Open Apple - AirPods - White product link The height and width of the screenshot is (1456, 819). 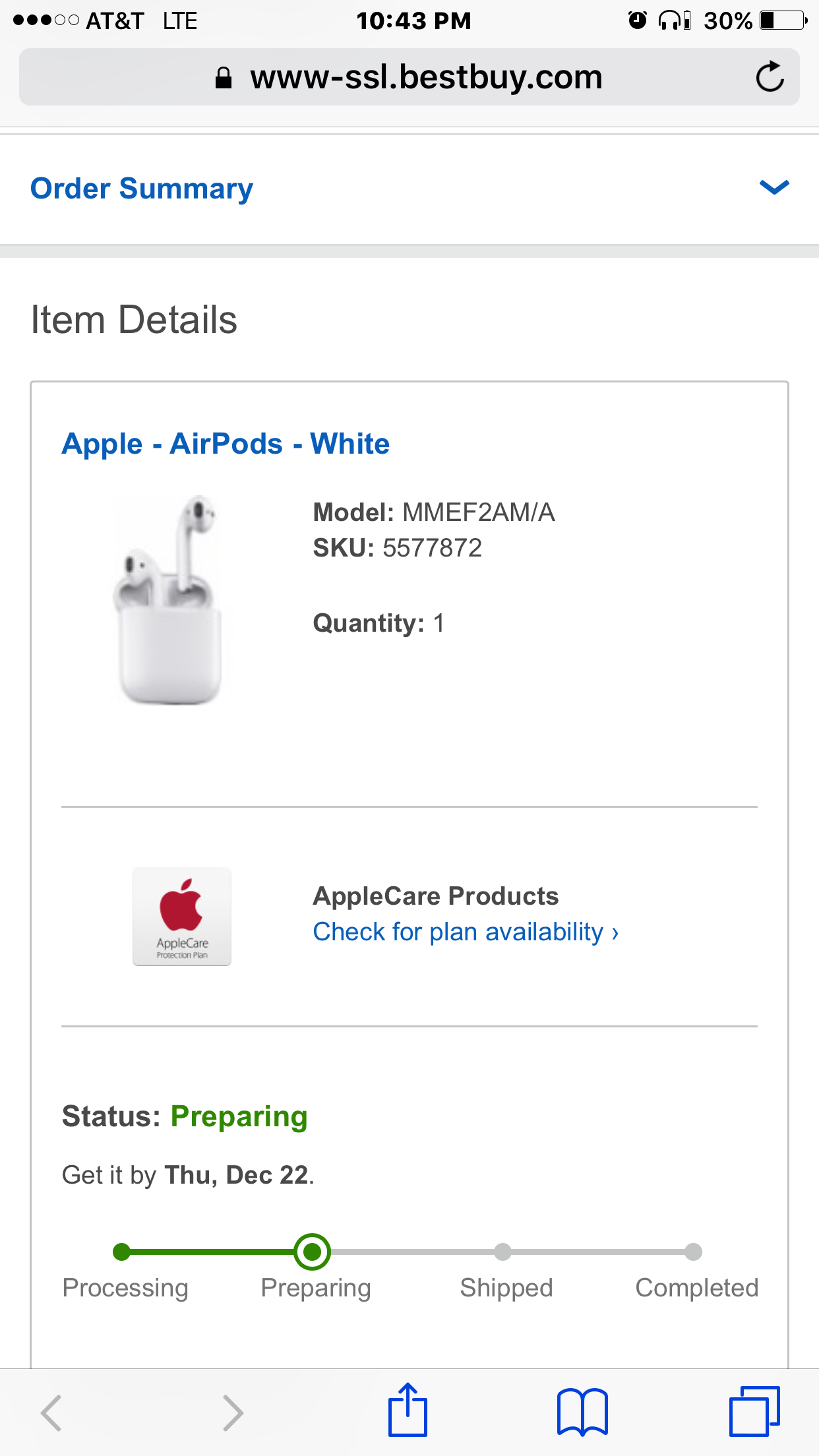(x=226, y=444)
